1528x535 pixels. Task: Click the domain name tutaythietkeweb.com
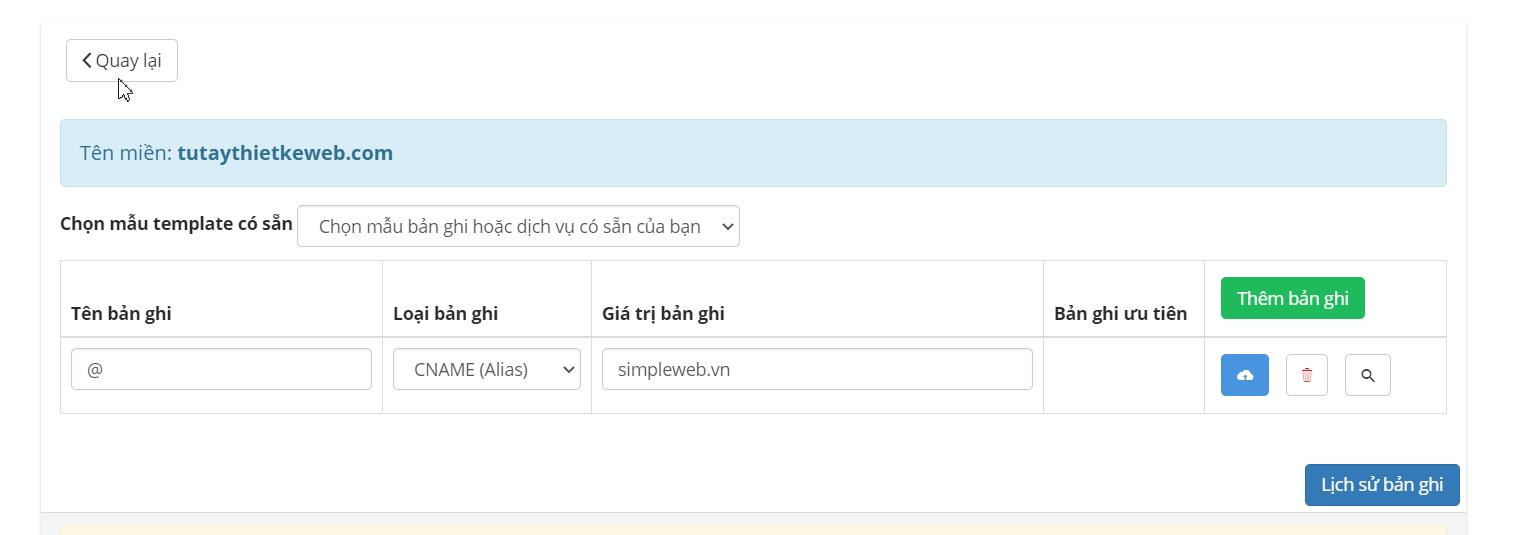click(x=285, y=153)
